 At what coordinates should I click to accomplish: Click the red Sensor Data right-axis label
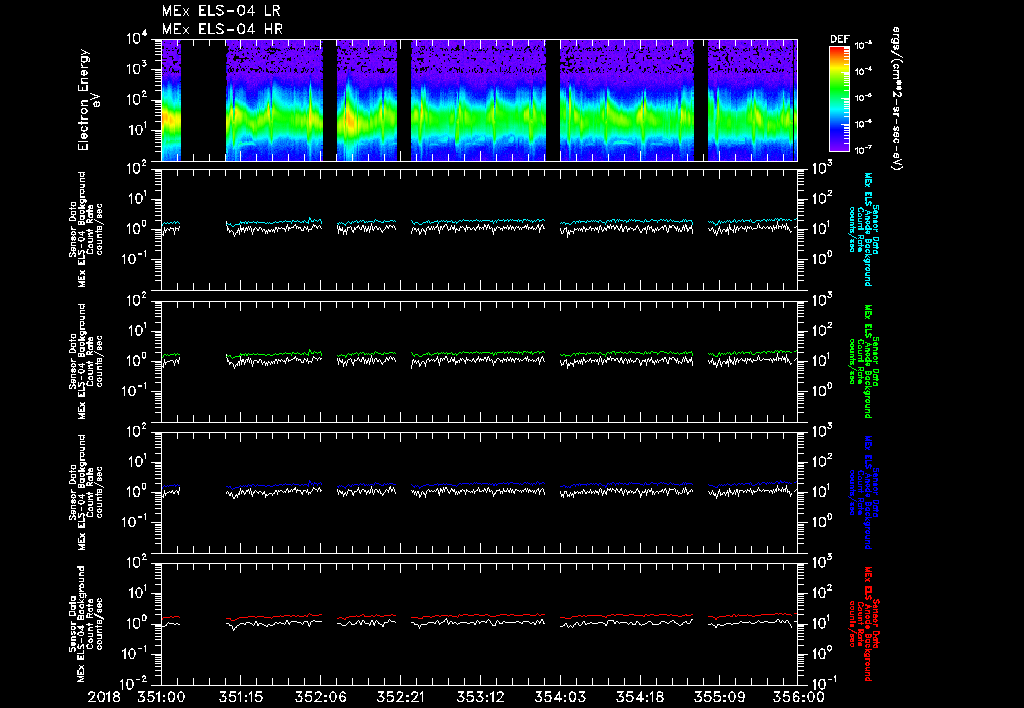tap(863, 624)
